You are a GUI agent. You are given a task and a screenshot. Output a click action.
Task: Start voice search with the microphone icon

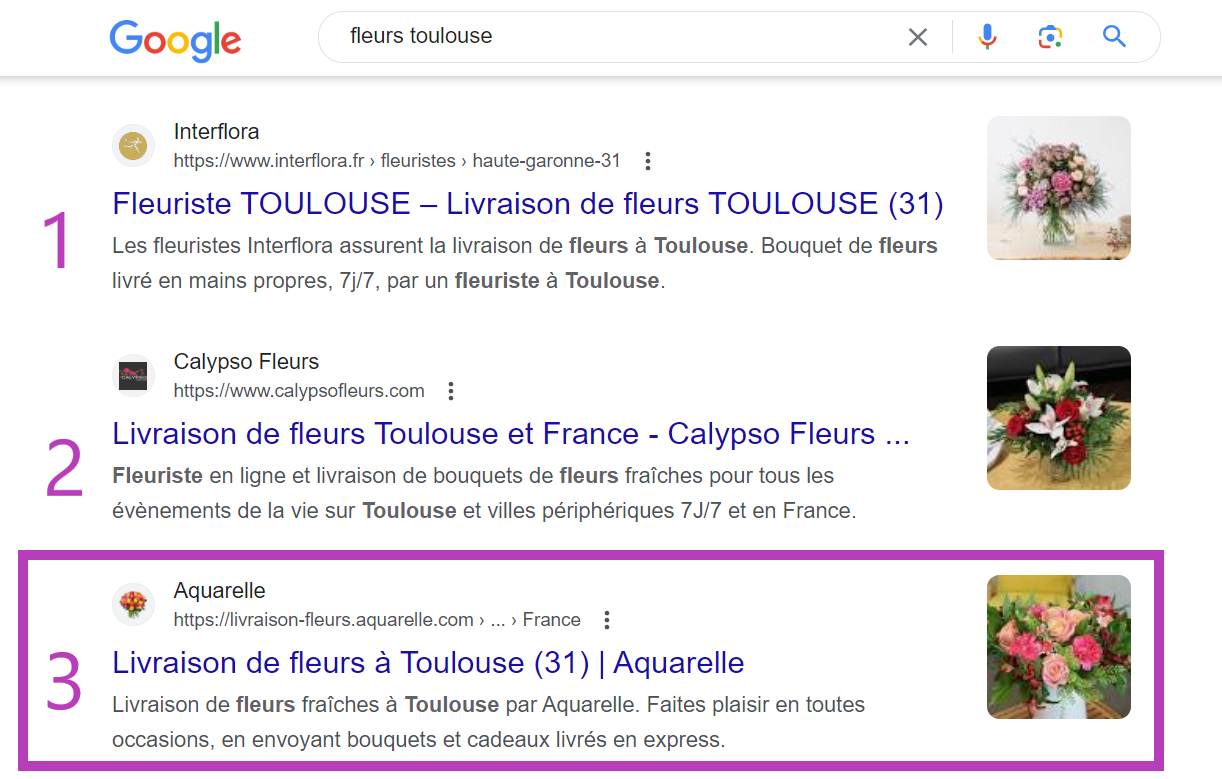pos(987,37)
